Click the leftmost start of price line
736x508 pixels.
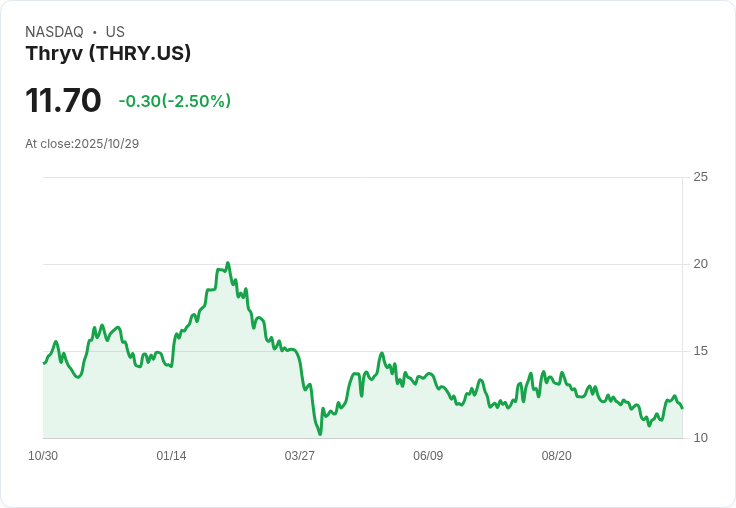coord(44,363)
